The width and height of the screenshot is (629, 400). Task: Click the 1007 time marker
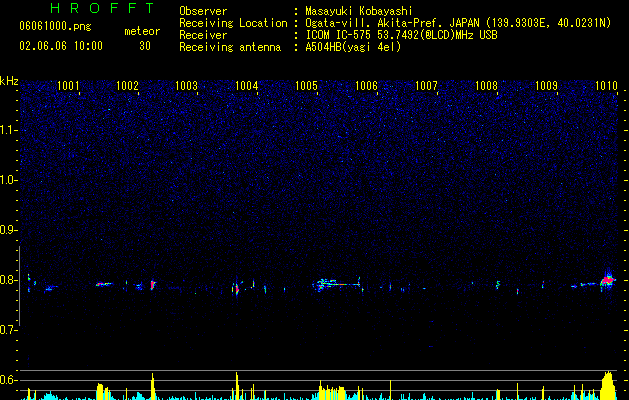426,85
